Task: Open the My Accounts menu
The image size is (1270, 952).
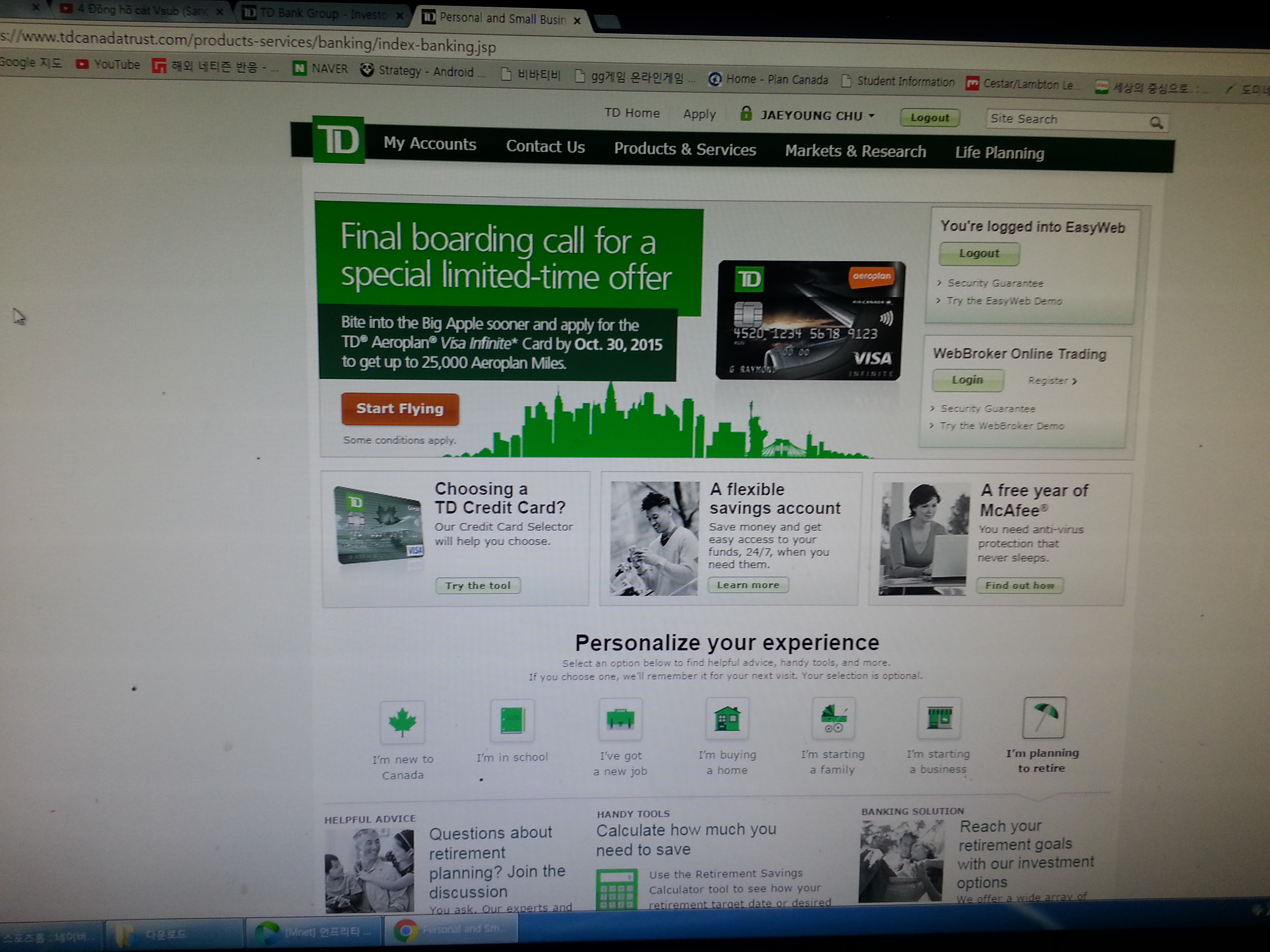Action: tap(430, 143)
